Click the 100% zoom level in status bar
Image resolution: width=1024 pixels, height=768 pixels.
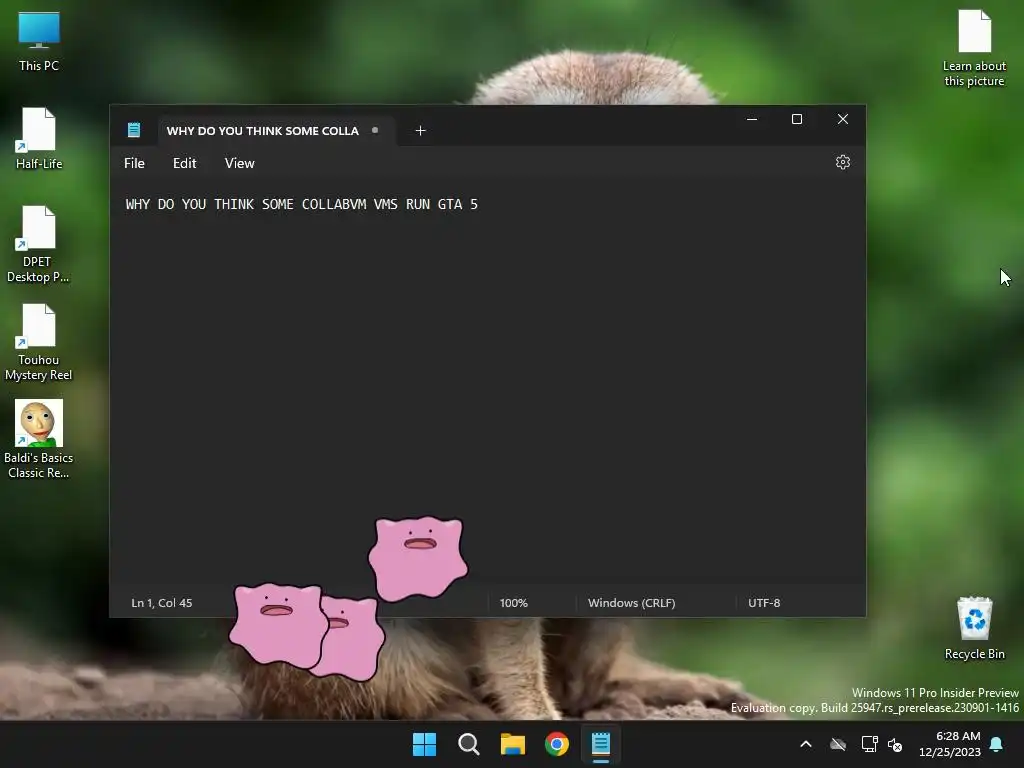(513, 603)
